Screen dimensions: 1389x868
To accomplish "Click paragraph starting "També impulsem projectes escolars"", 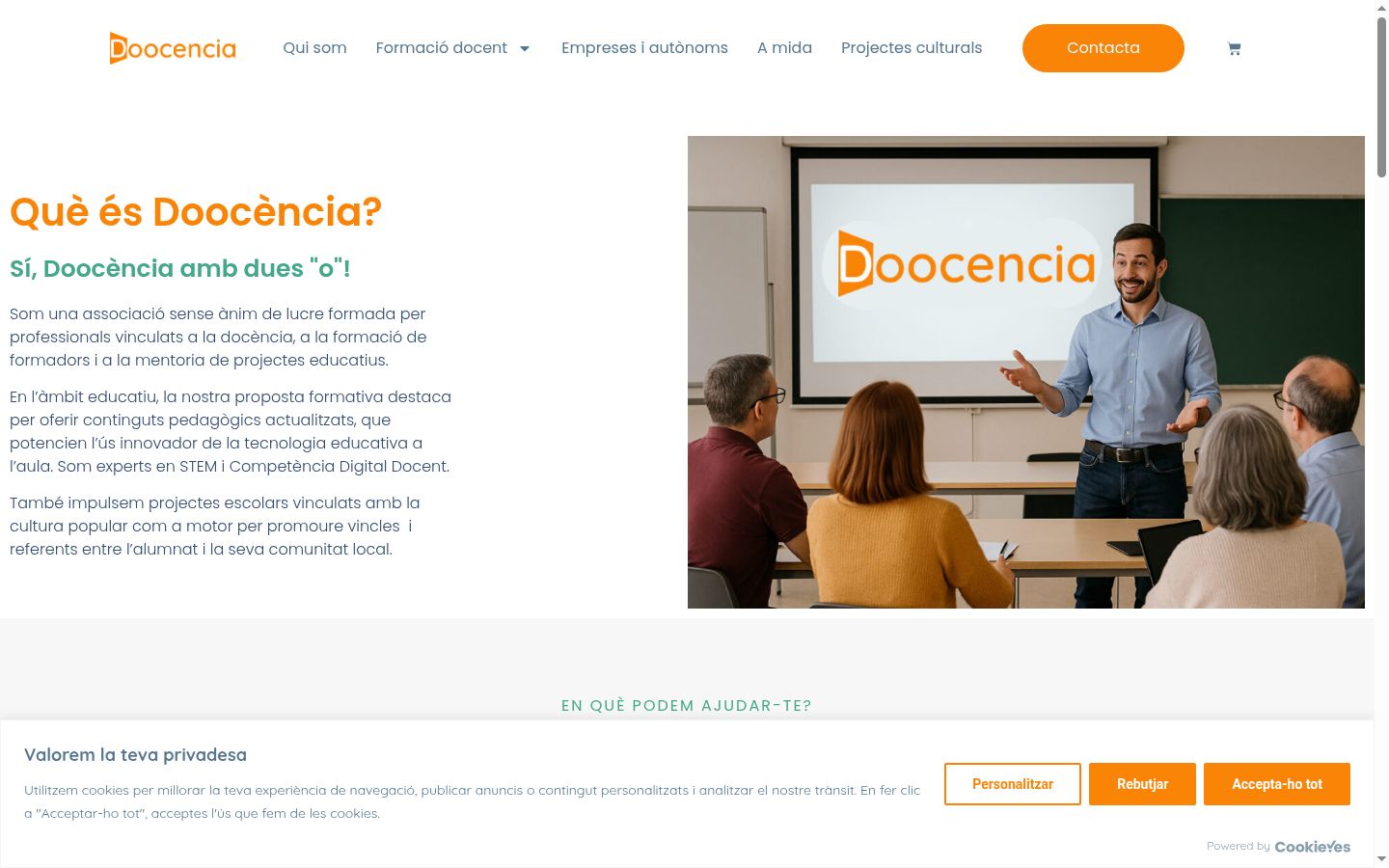I will coord(215,527).
